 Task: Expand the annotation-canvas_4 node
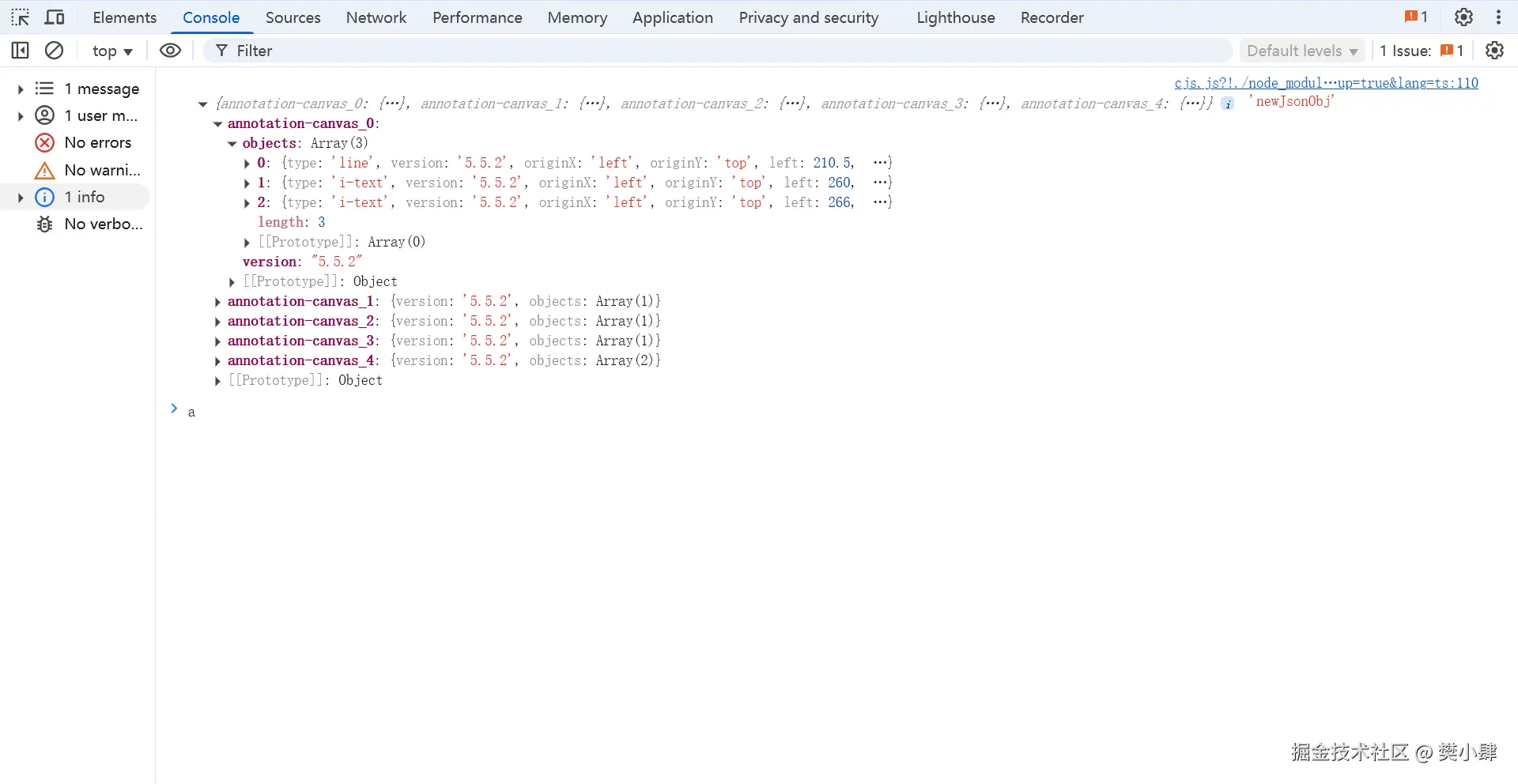pos(217,361)
